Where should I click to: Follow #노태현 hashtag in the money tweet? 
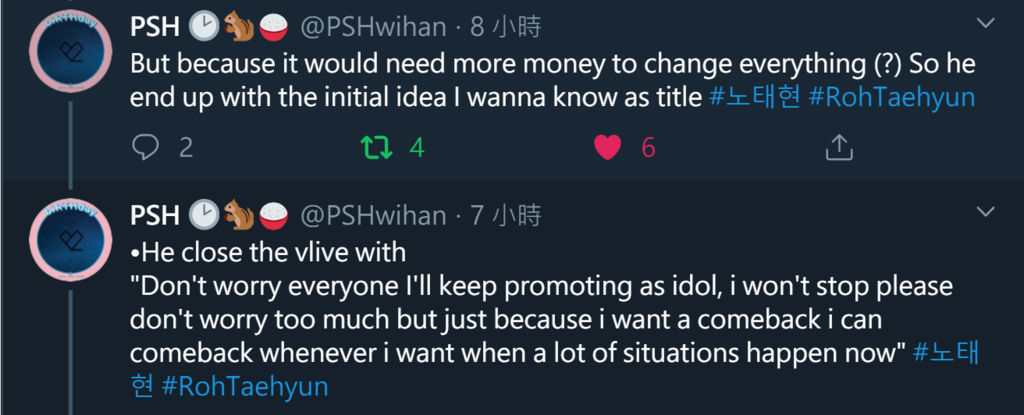tap(754, 97)
